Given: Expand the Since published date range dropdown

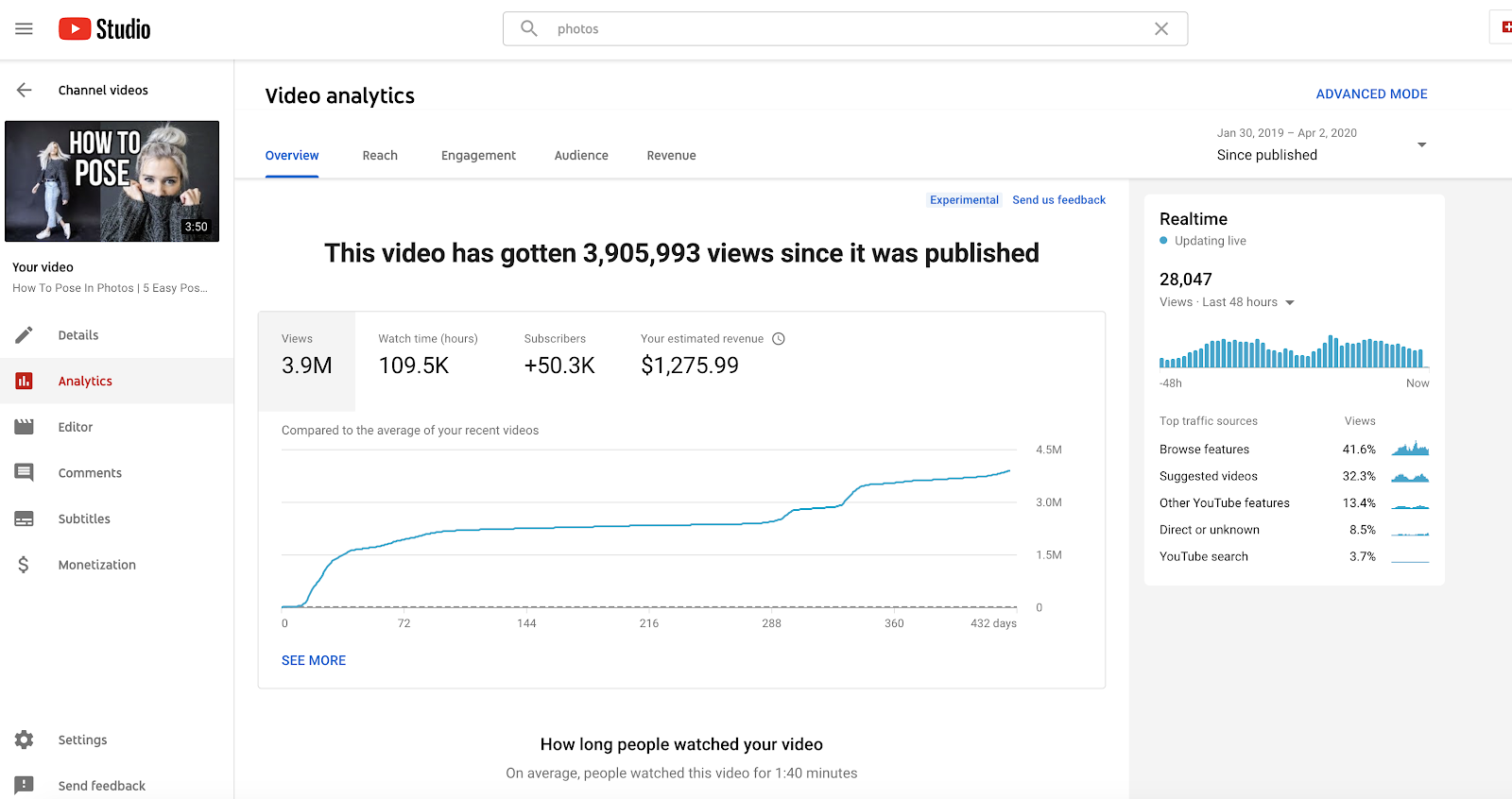Looking at the screenshot, I should pyautogui.click(x=1421, y=144).
